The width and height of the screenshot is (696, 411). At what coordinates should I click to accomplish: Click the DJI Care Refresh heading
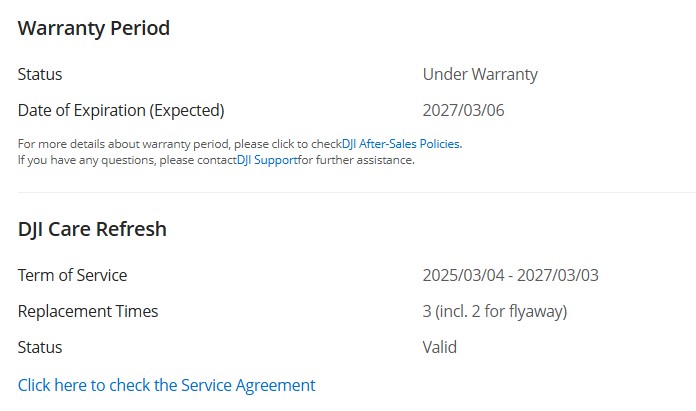pyautogui.click(x=92, y=229)
